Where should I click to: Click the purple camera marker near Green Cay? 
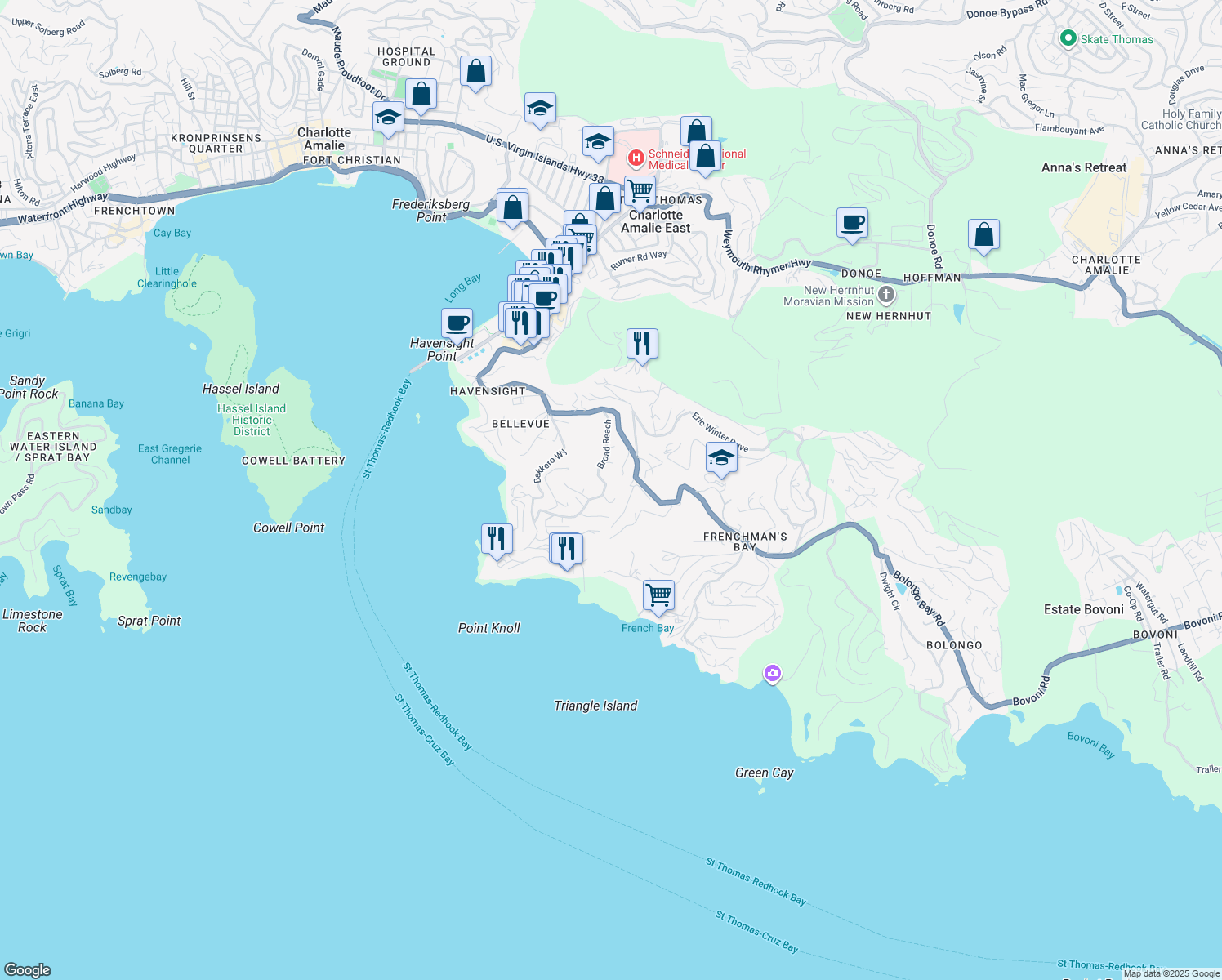[772, 674]
